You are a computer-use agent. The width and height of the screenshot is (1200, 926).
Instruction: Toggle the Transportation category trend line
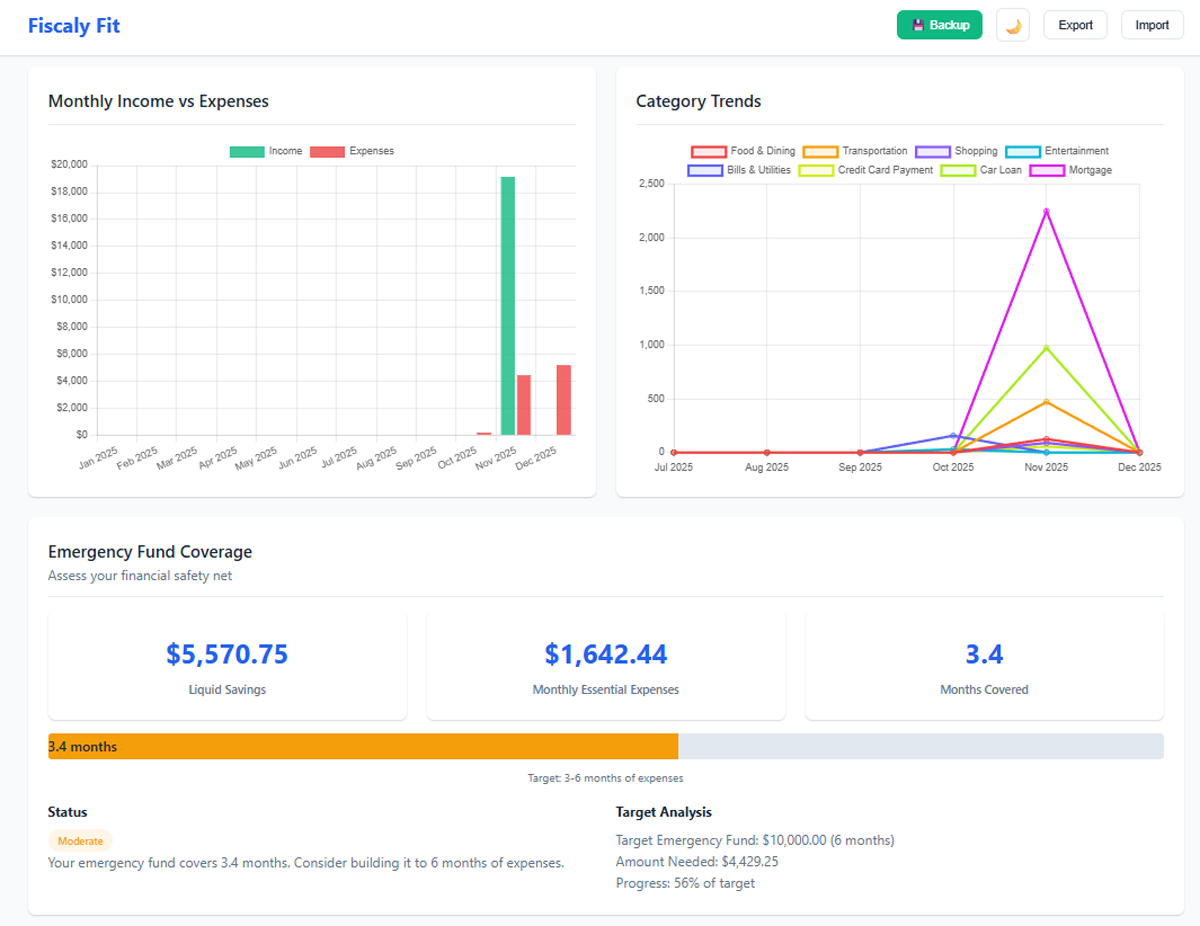click(860, 151)
